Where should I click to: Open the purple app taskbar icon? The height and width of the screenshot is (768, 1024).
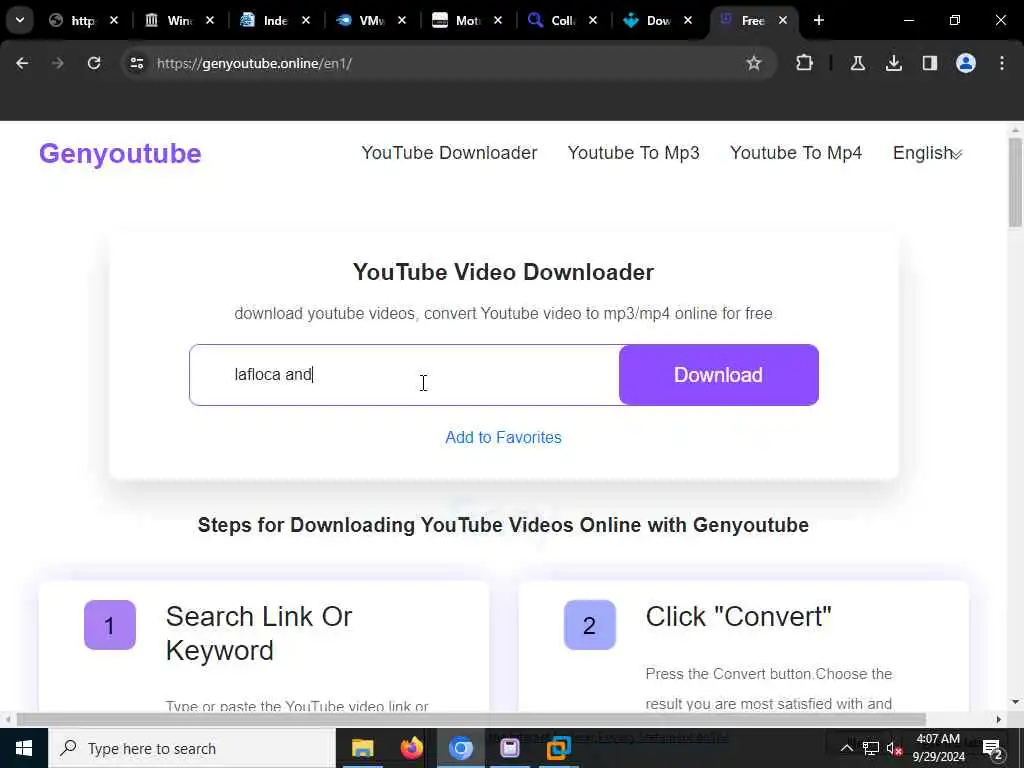tap(509, 748)
